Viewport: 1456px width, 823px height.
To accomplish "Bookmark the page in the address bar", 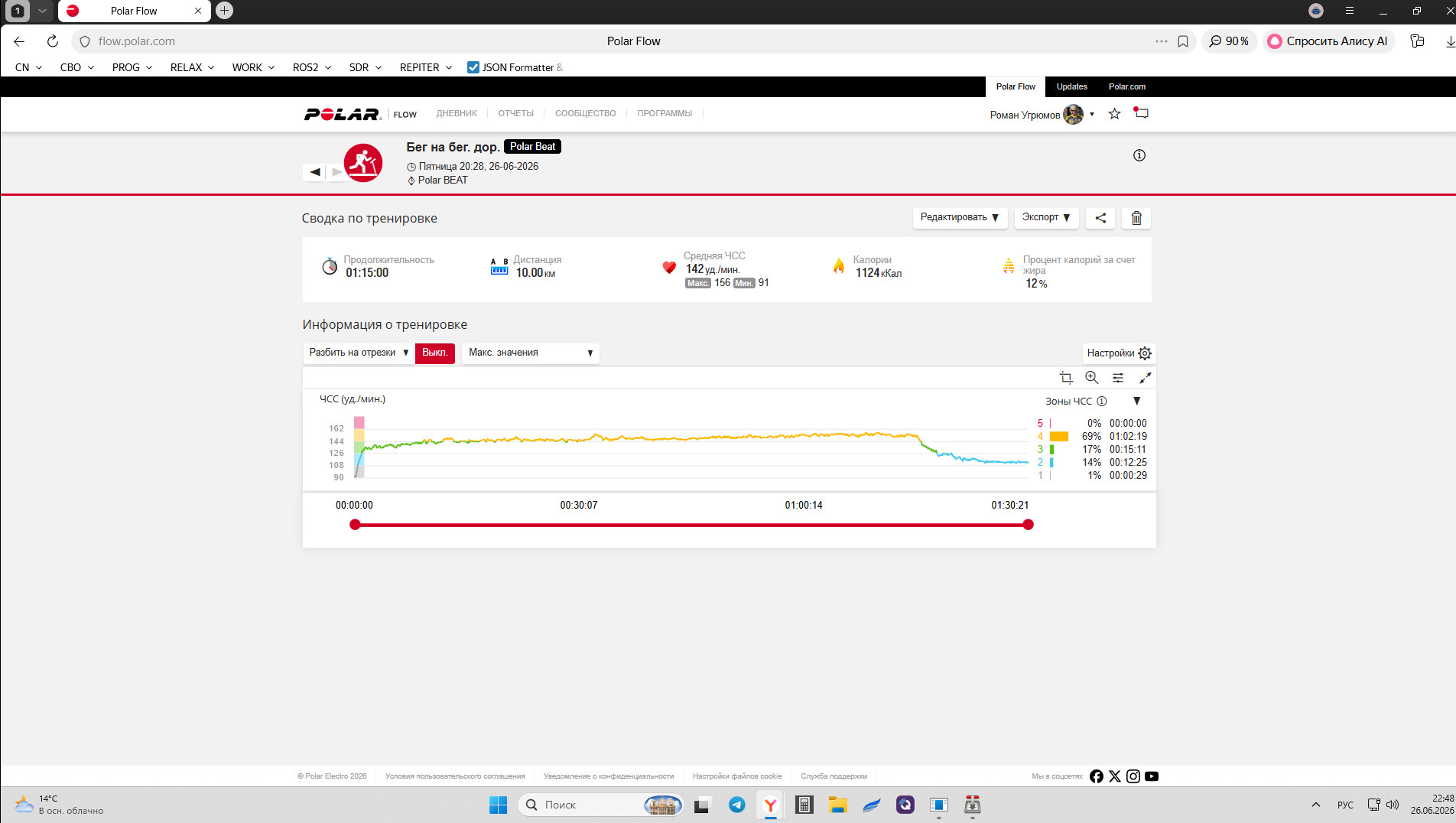I will (1183, 41).
